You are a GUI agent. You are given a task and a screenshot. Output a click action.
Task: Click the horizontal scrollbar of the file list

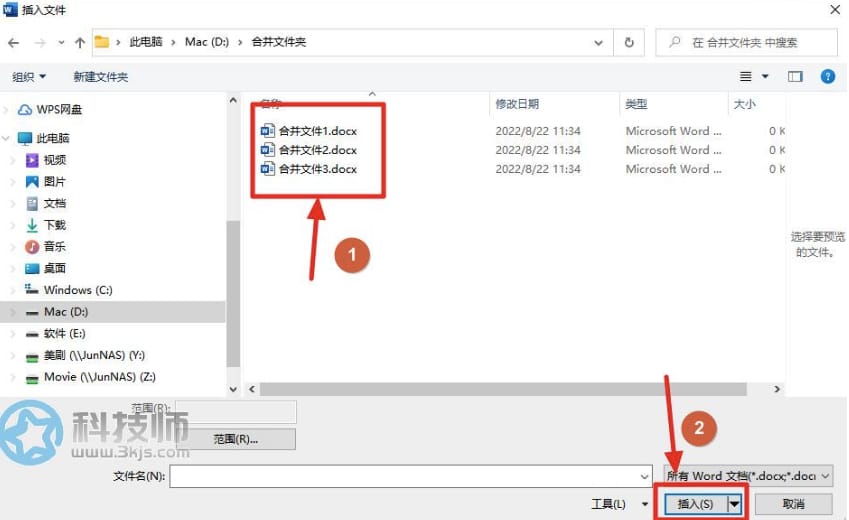pos(503,389)
